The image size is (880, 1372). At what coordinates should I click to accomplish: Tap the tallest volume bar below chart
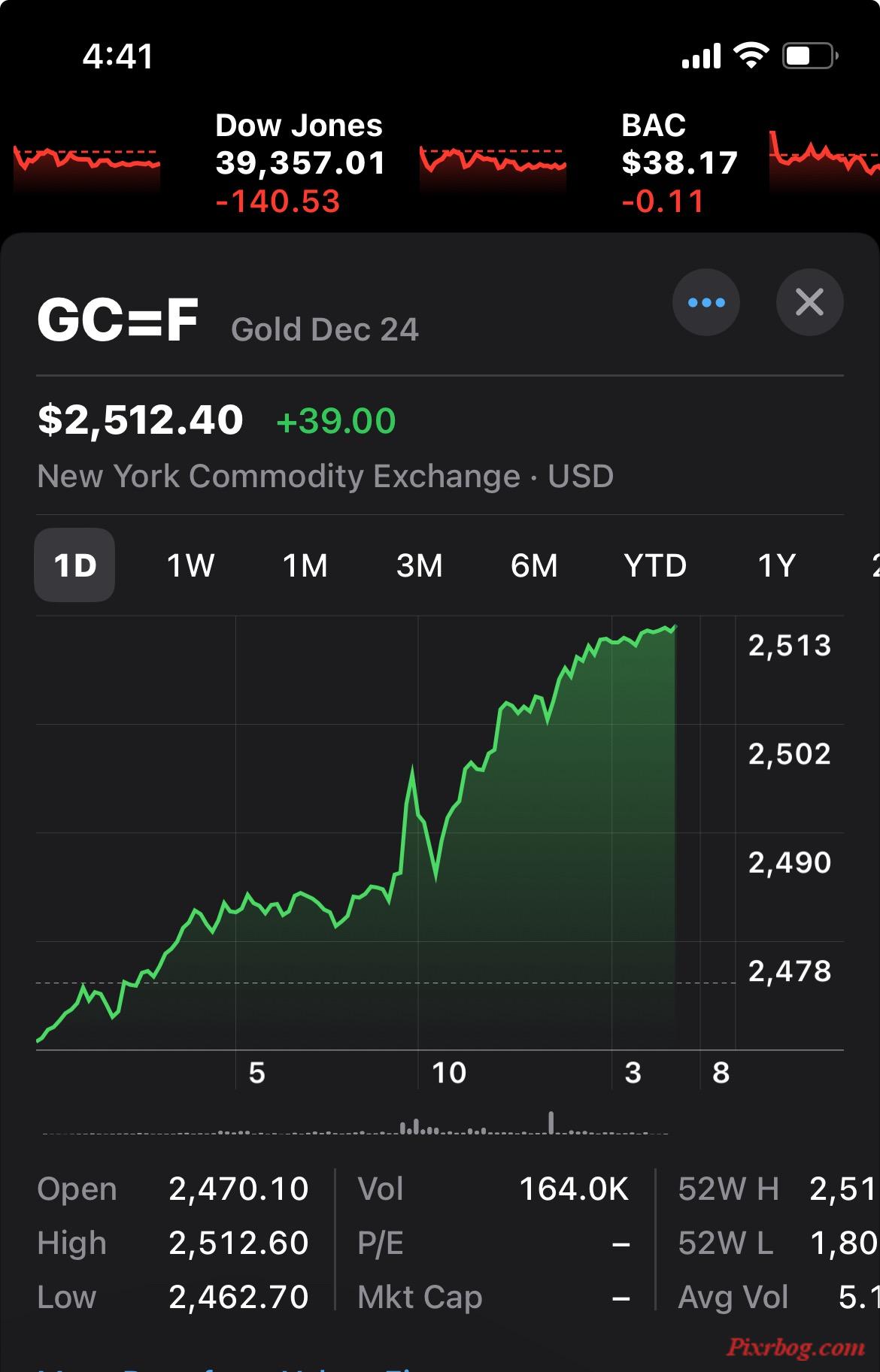(551, 1122)
